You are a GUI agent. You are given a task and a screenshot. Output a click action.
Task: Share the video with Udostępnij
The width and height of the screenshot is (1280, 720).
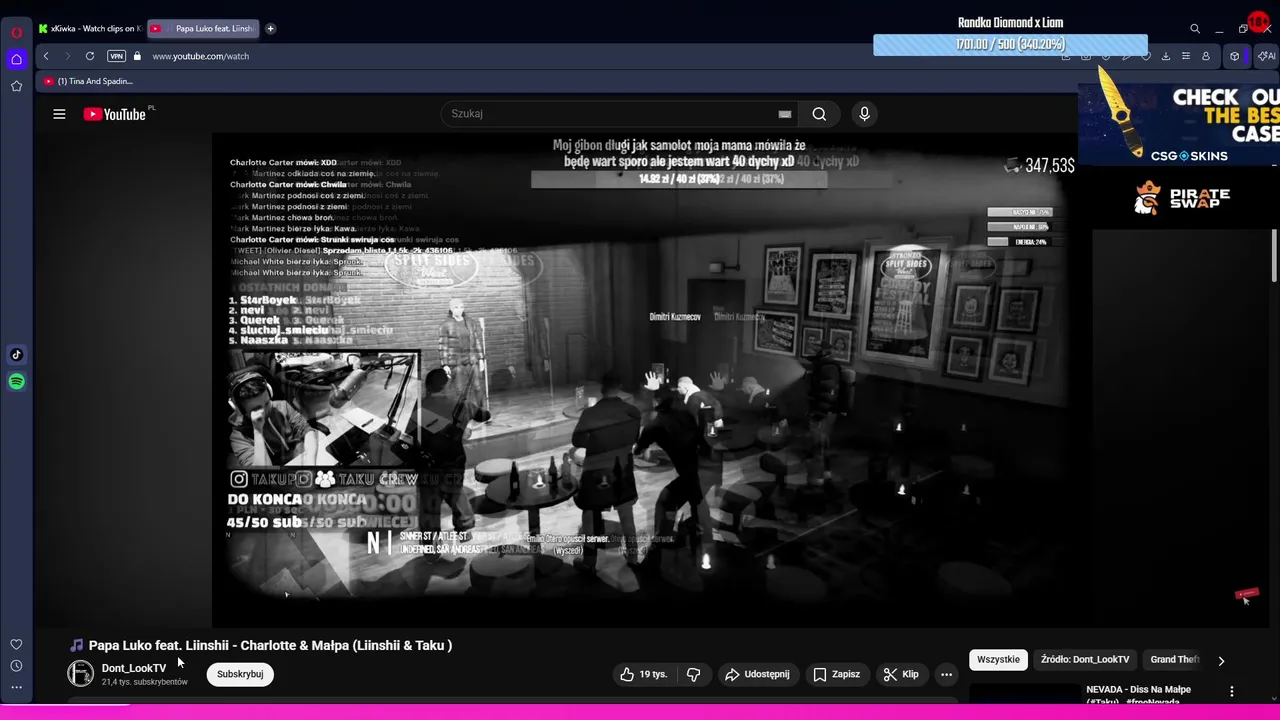pyautogui.click(x=757, y=674)
